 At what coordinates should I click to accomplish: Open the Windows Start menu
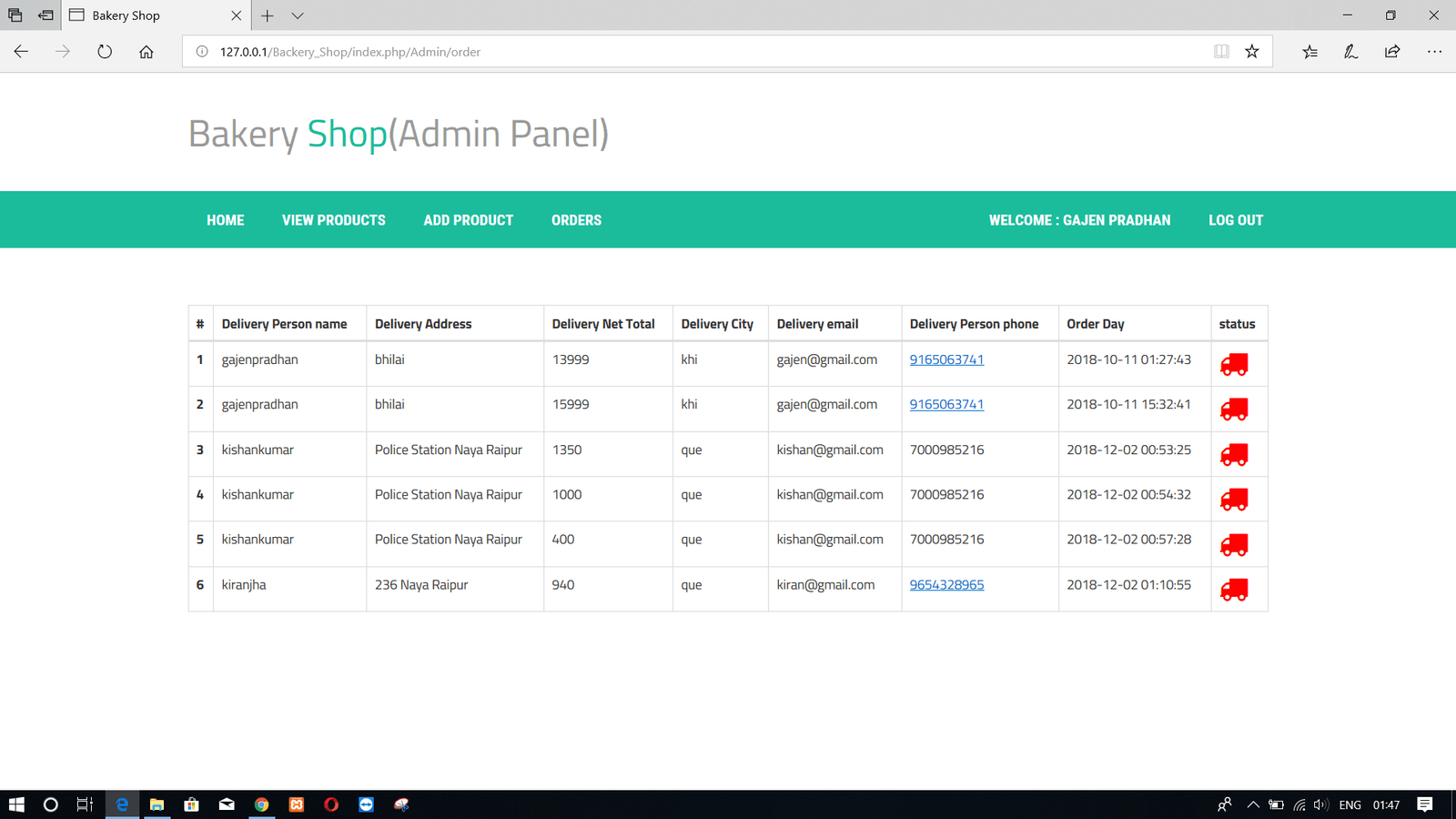[x=16, y=804]
